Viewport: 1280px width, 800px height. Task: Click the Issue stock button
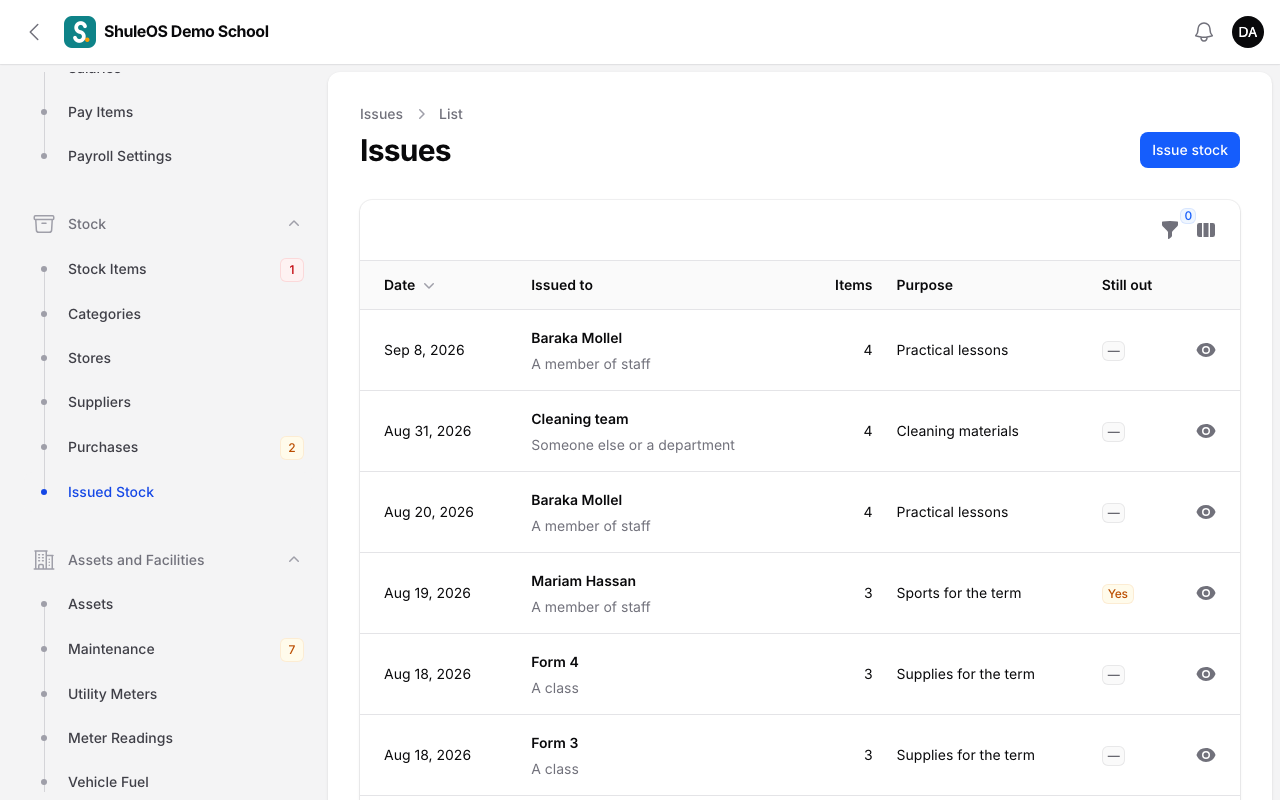1190,150
